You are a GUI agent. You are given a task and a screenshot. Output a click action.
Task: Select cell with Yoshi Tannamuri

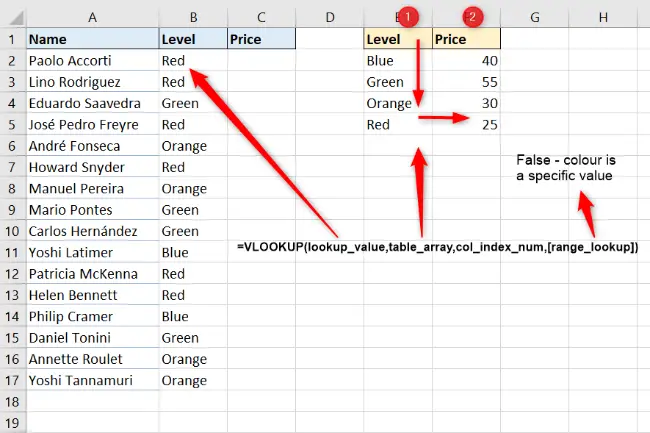92,380
